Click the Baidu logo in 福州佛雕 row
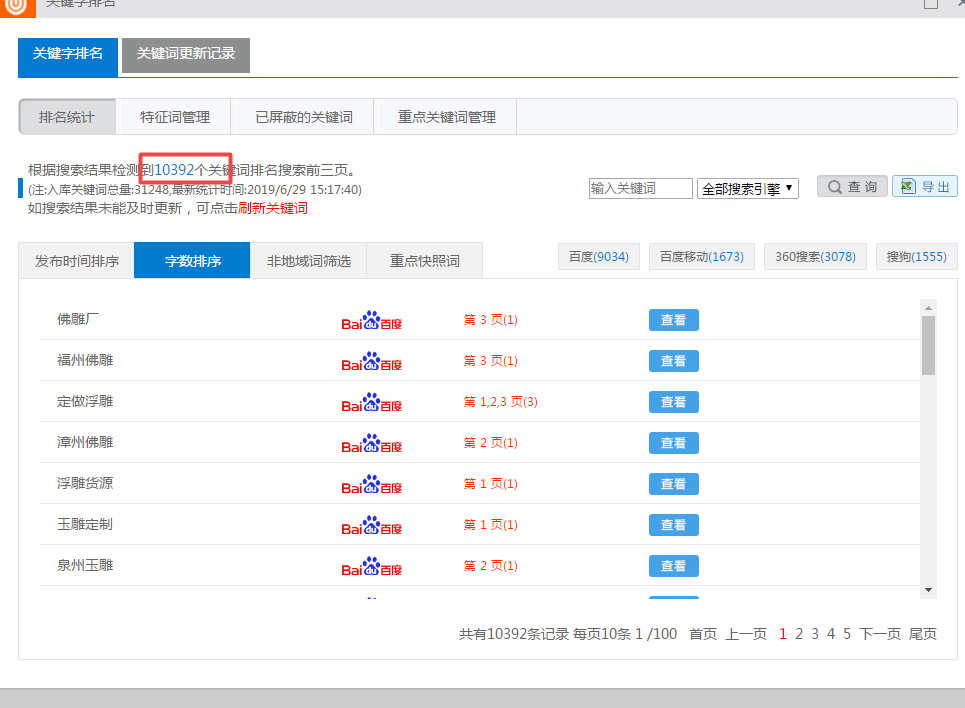The width and height of the screenshot is (965, 708). (372, 361)
